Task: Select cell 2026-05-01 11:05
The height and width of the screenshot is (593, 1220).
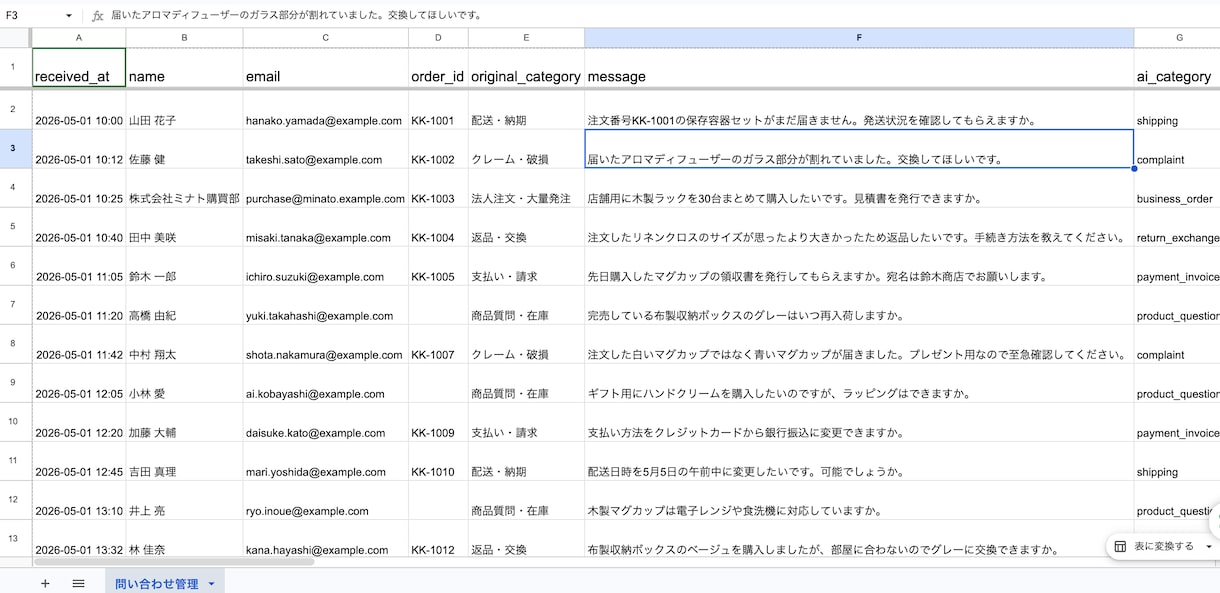Action: pos(79,266)
